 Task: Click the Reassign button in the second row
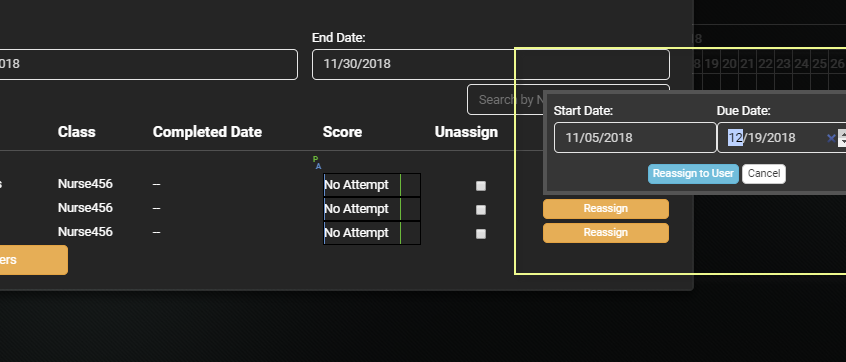[x=605, y=209]
